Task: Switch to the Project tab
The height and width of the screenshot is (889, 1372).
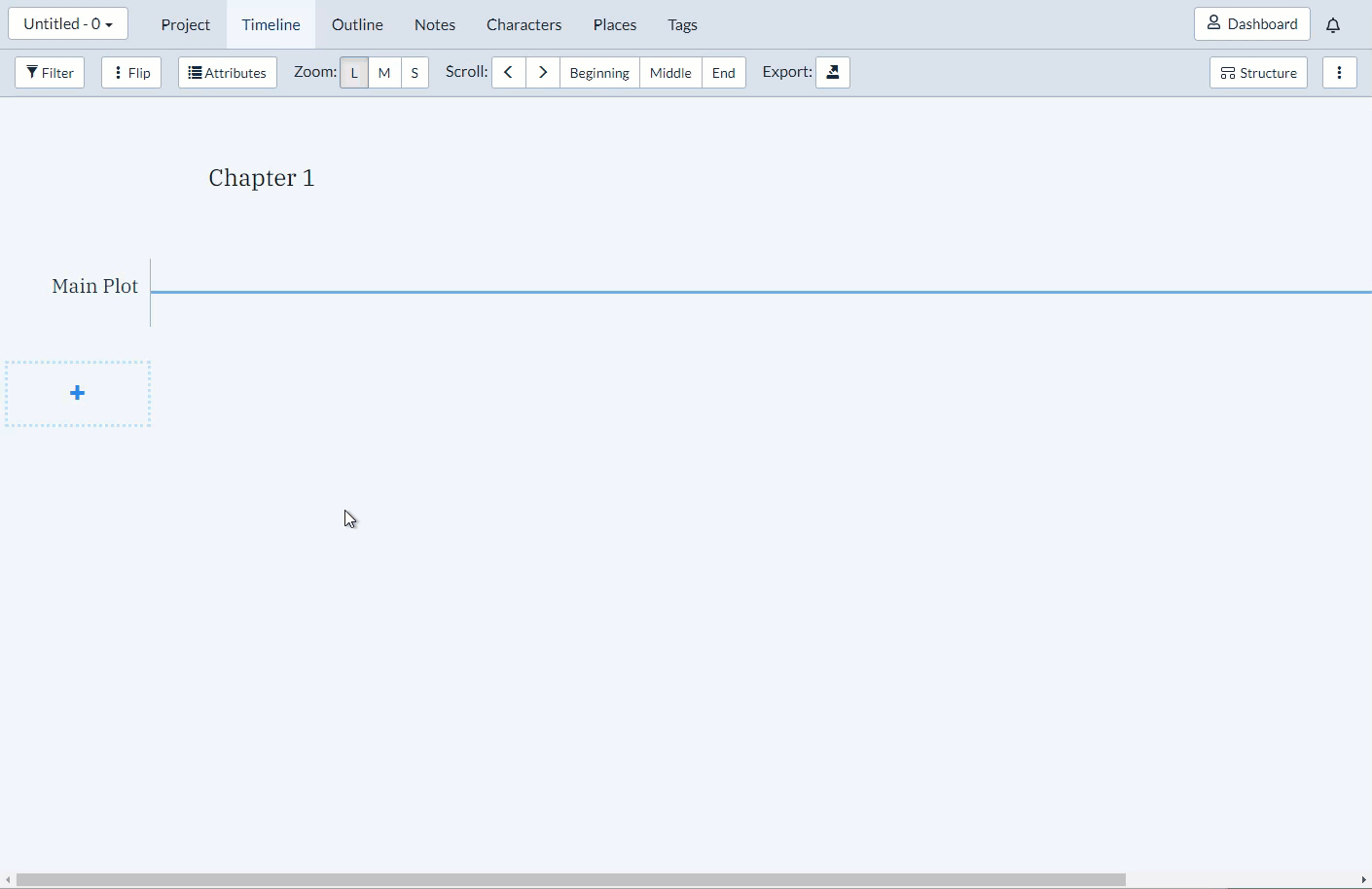Action: coord(186,24)
